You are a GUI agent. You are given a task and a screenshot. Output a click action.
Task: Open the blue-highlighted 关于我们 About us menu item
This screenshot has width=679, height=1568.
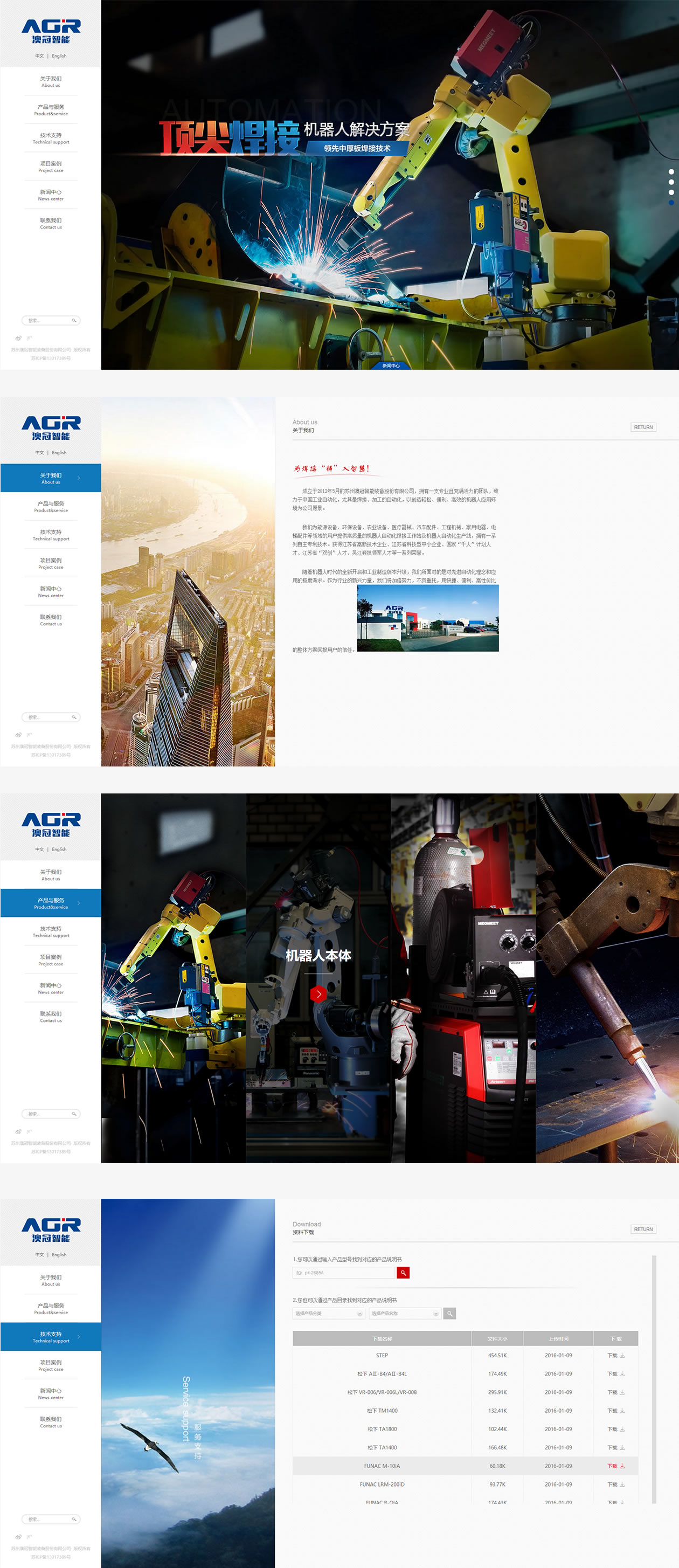(51, 478)
